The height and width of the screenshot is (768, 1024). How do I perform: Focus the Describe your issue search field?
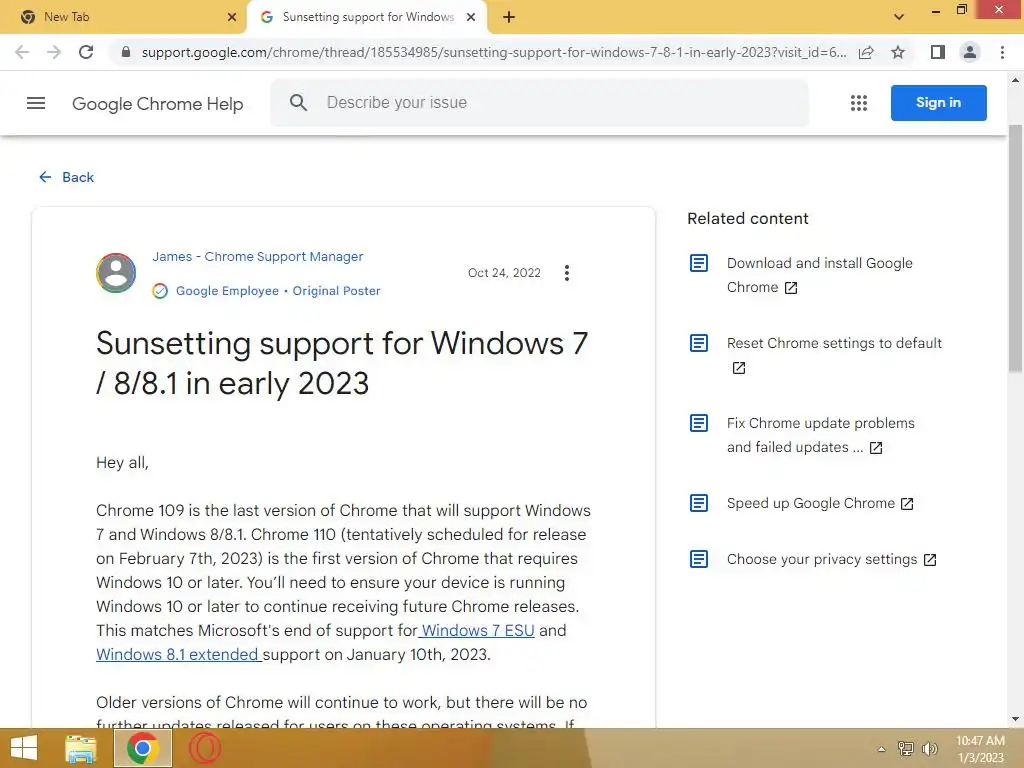539,103
